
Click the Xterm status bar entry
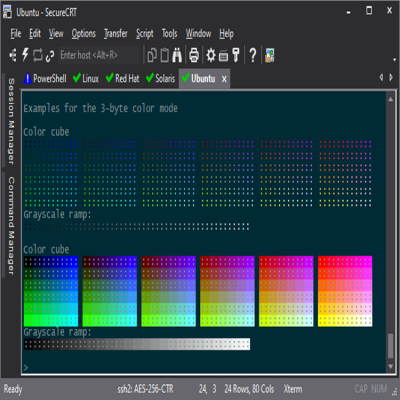293,389
